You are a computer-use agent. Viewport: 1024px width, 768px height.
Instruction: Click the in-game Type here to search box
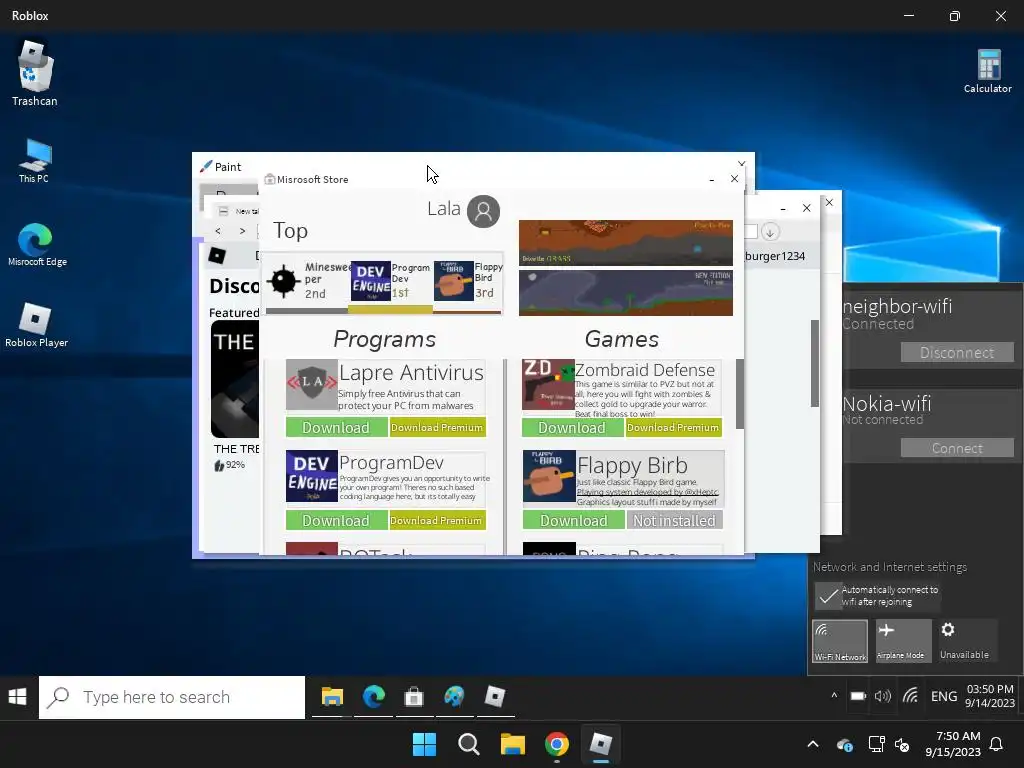172,697
